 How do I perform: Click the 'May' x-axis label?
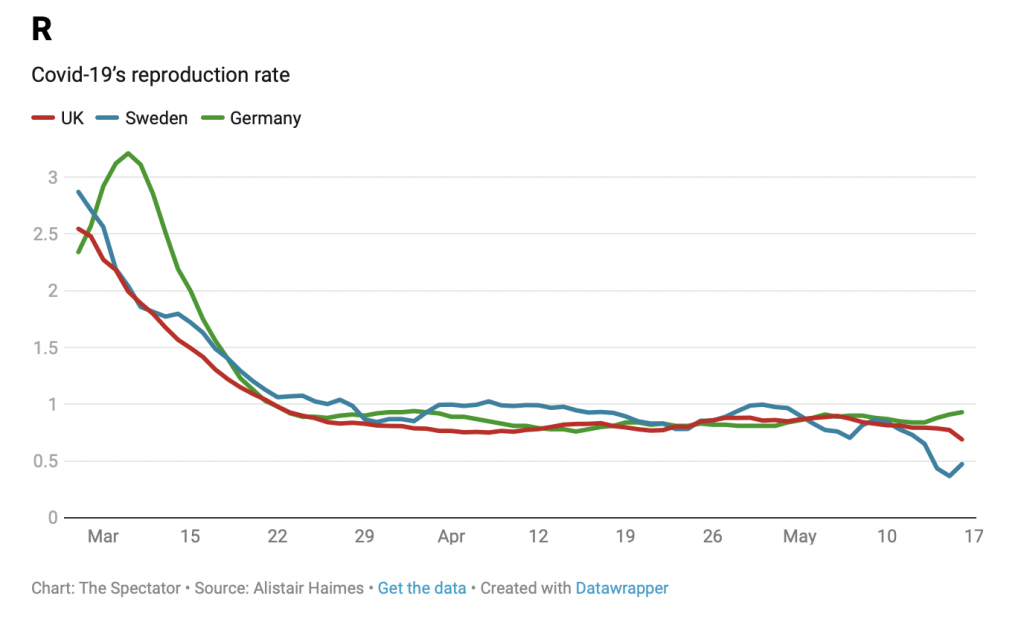(799, 537)
